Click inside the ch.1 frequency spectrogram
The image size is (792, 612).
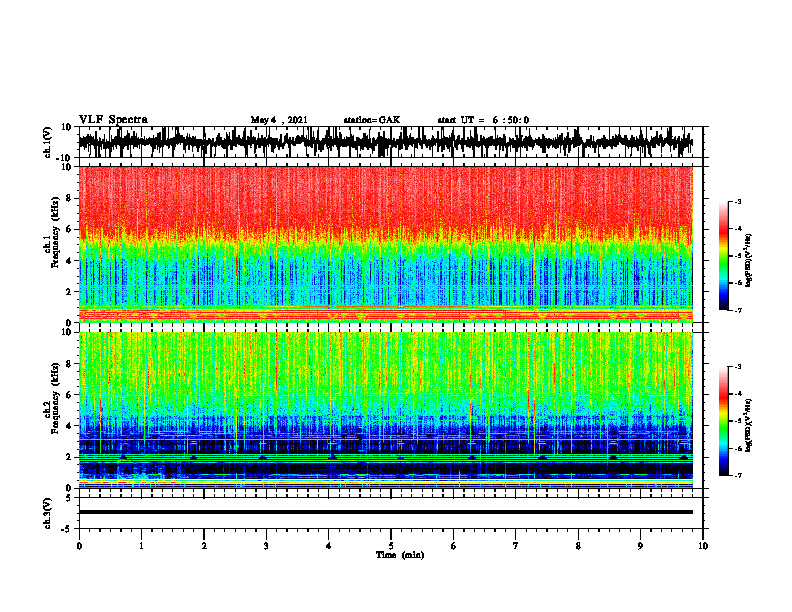[386, 244]
